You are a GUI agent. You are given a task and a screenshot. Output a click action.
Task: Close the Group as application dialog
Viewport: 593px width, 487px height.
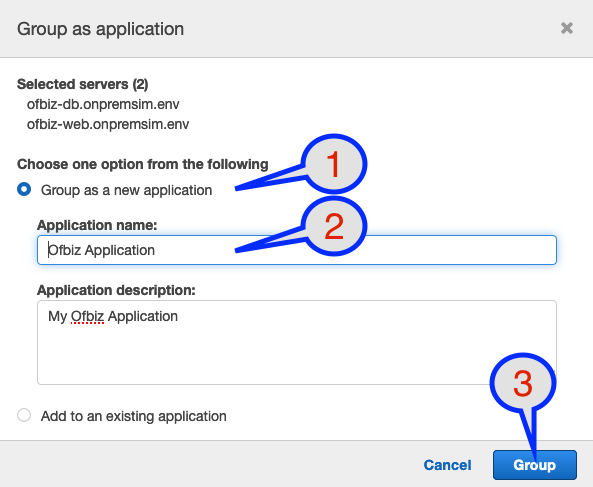567,28
